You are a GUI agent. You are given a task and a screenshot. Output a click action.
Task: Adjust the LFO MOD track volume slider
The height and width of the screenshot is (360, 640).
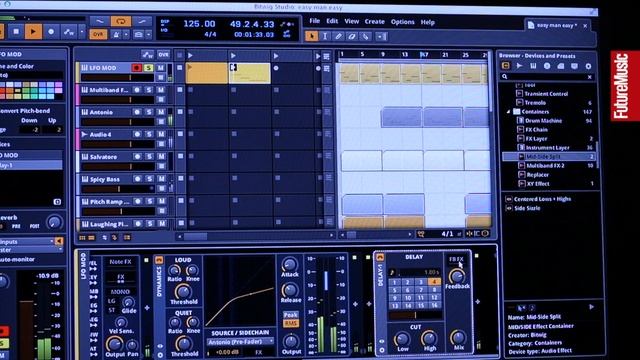click(x=118, y=78)
